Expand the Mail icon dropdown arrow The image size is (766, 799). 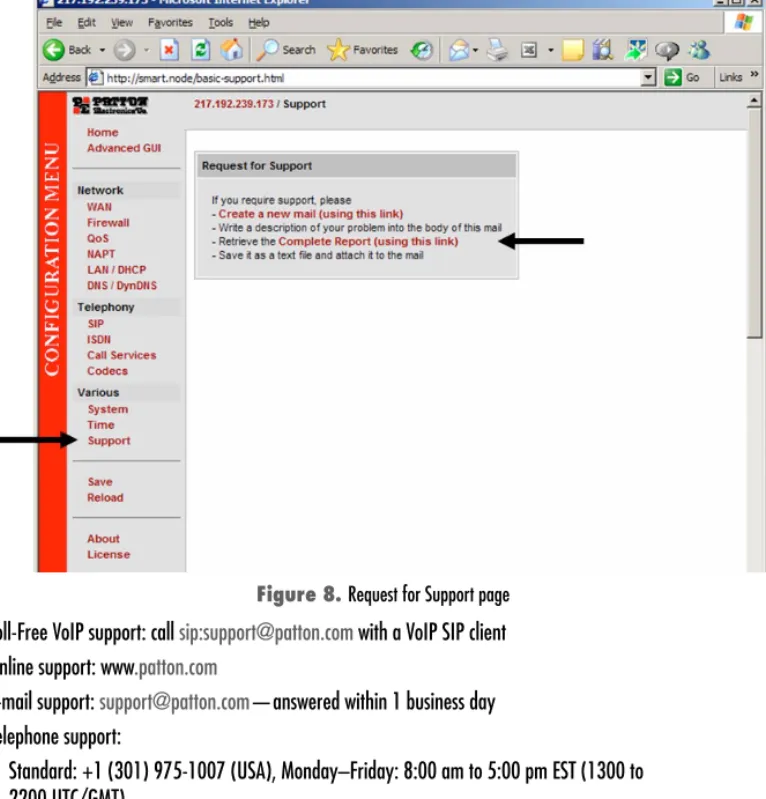click(x=476, y=50)
